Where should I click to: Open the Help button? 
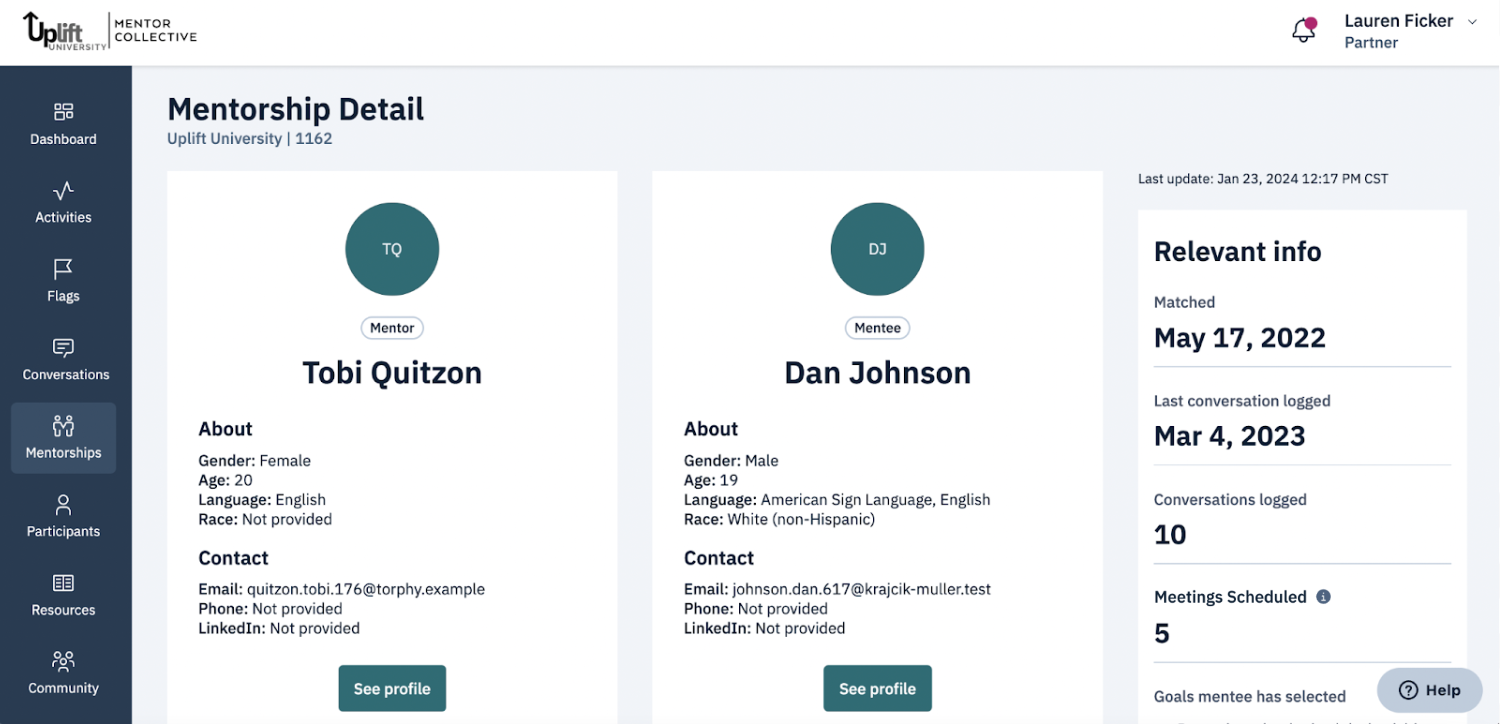coord(1429,690)
